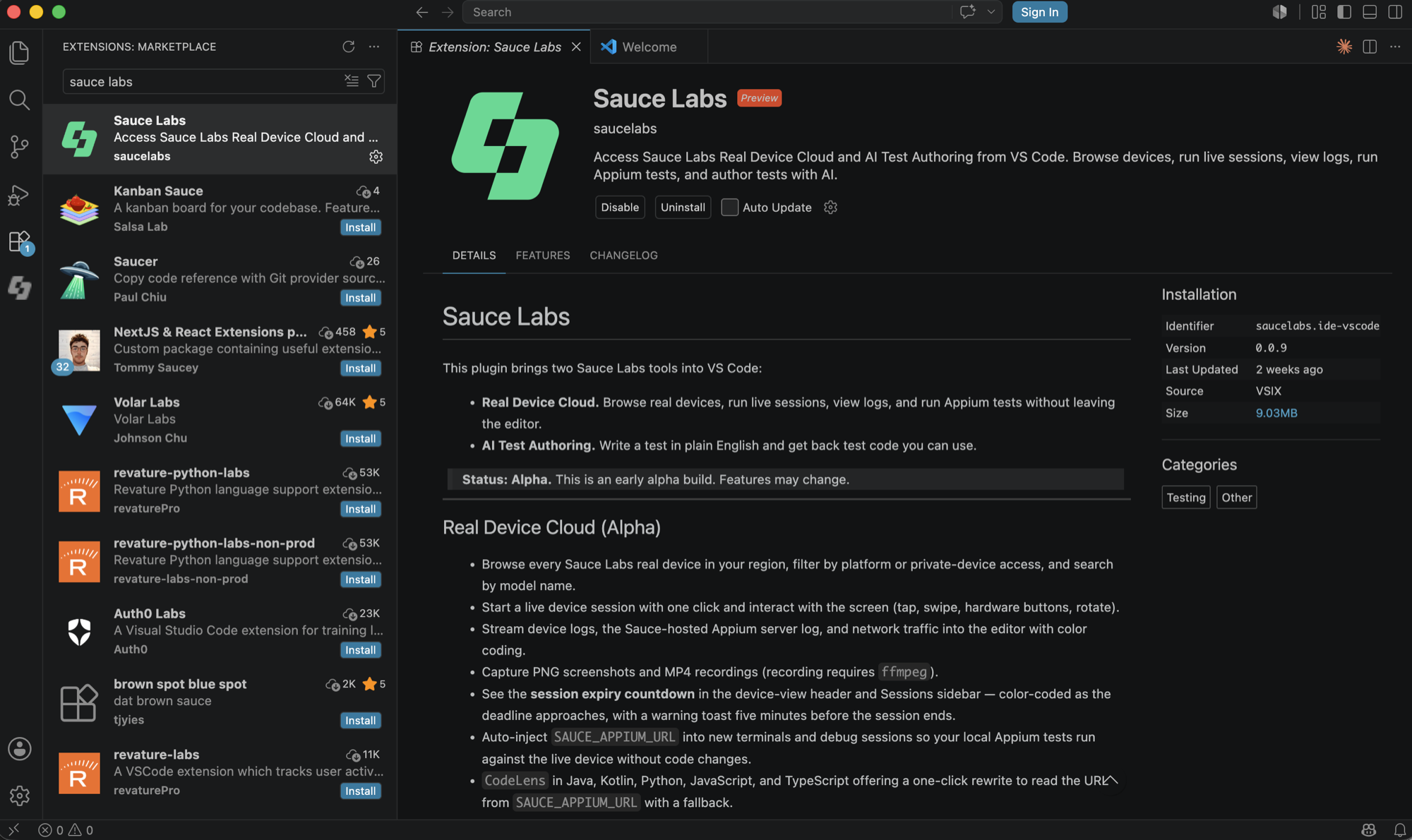Screen dimensions: 1412x840
Task: Install revature-python-labs extension
Action: (360, 509)
